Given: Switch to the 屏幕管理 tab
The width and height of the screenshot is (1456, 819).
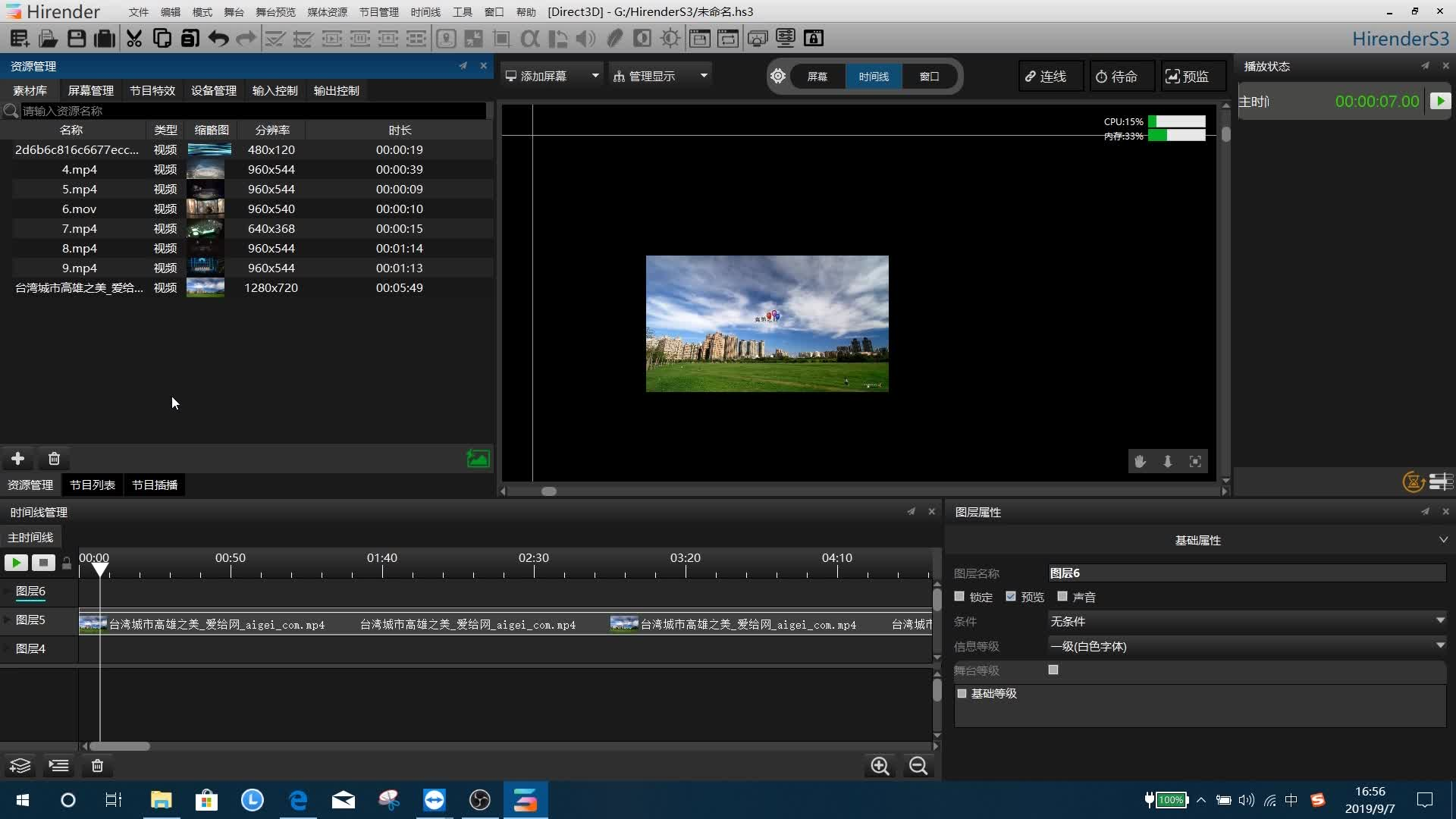Looking at the screenshot, I should [x=91, y=90].
